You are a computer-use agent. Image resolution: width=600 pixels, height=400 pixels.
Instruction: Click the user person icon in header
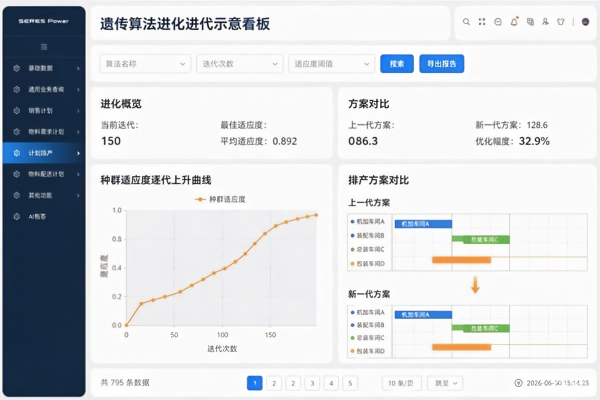[x=546, y=22]
